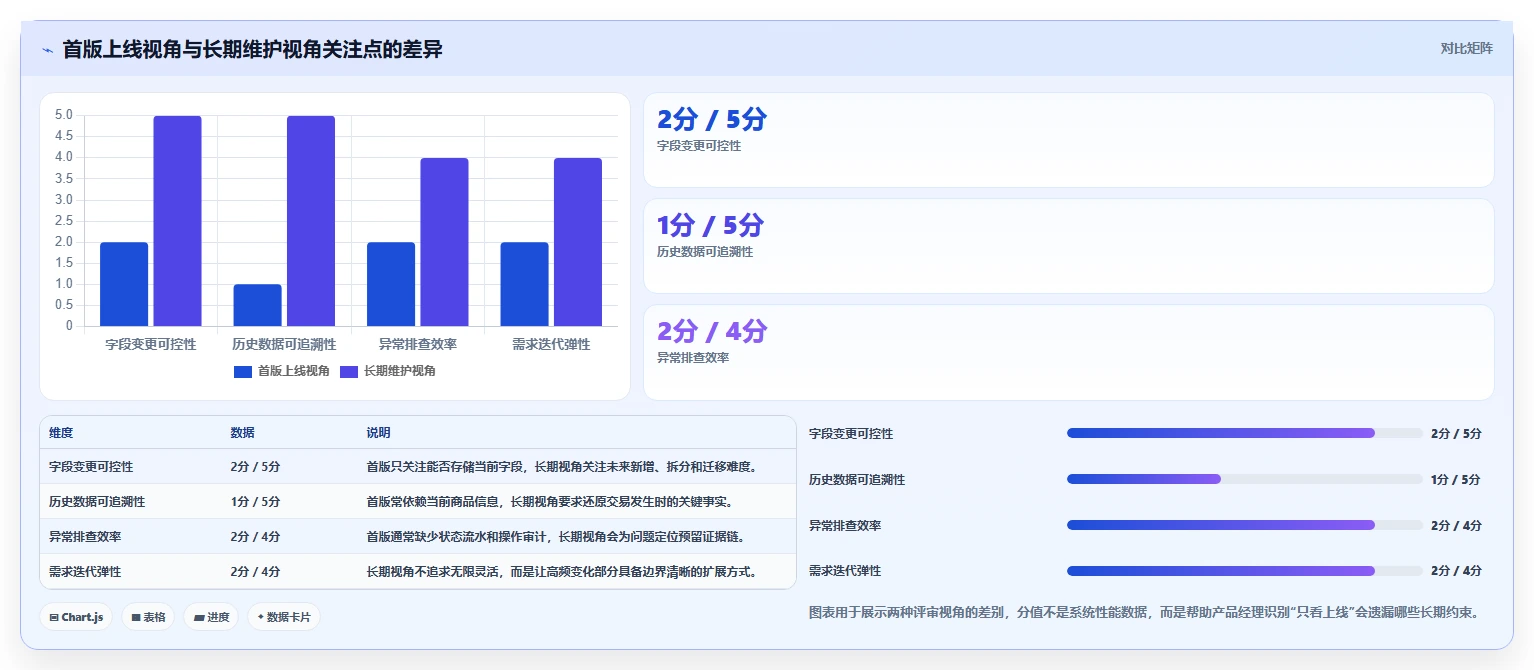
Task: Click the table's 2分 / 5分 value in the 字段变更可控性 row
Action: (255, 467)
